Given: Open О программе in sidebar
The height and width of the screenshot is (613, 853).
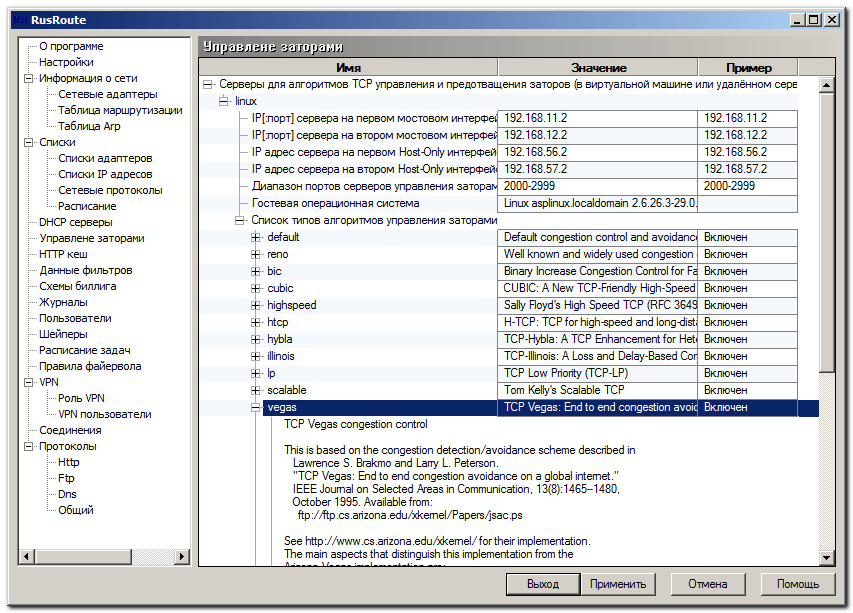Looking at the screenshot, I should coord(71,46).
